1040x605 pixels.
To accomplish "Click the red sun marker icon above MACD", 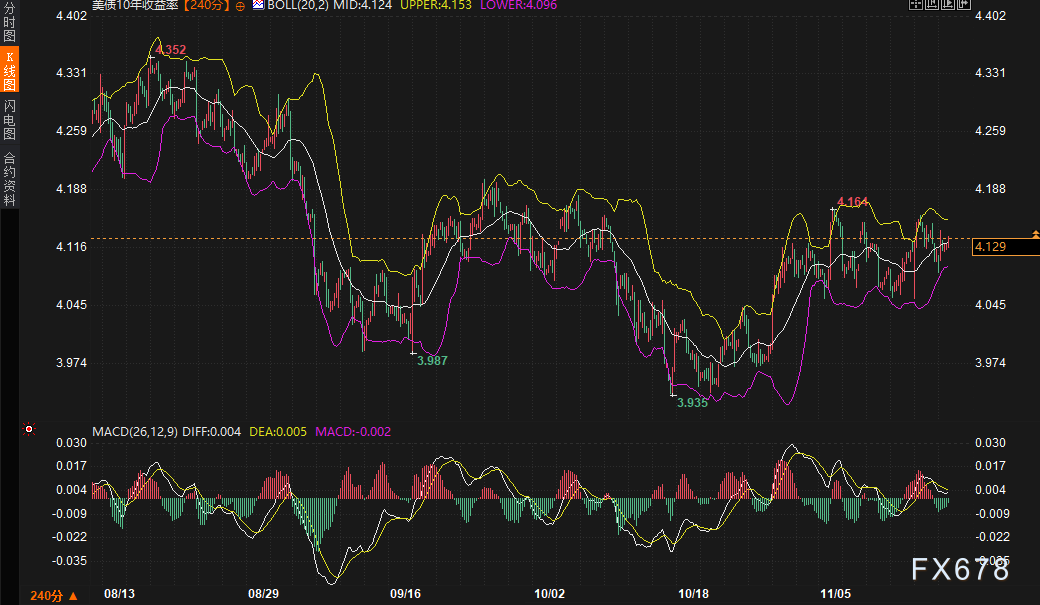I will coord(29,430).
